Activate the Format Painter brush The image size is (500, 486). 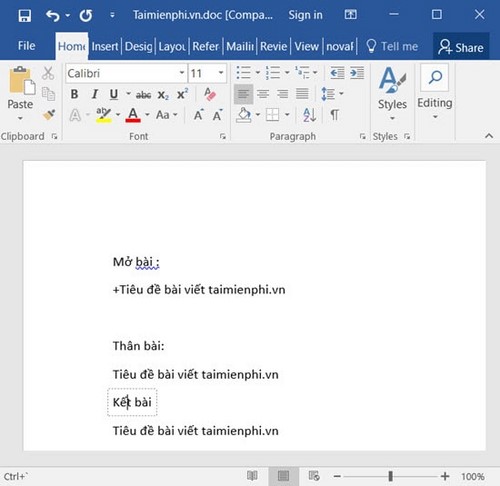tap(49, 115)
